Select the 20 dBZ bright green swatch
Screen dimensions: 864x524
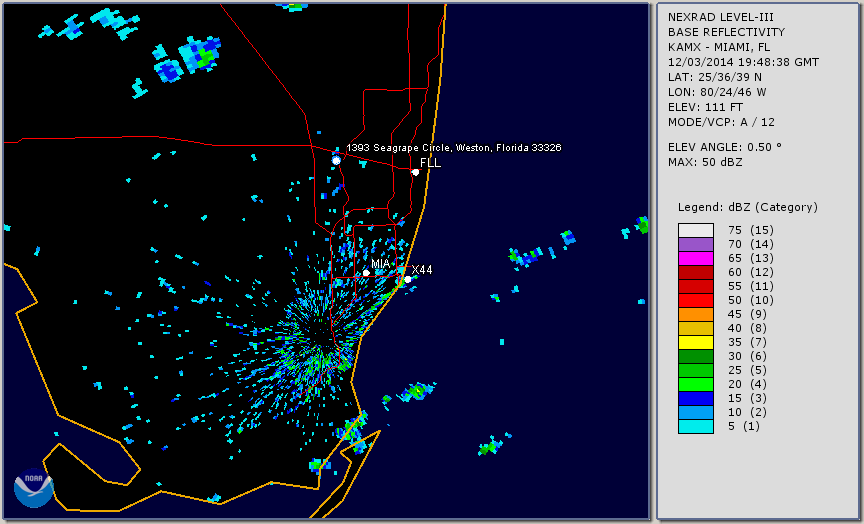pos(695,385)
